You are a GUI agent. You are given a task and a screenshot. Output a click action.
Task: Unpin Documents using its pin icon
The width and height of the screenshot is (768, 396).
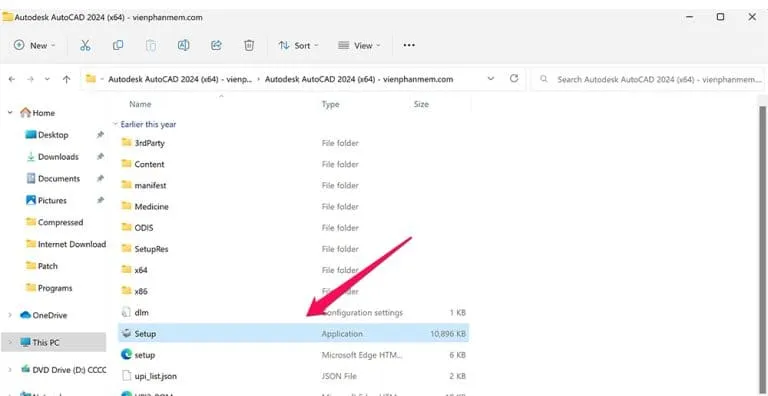coord(100,178)
